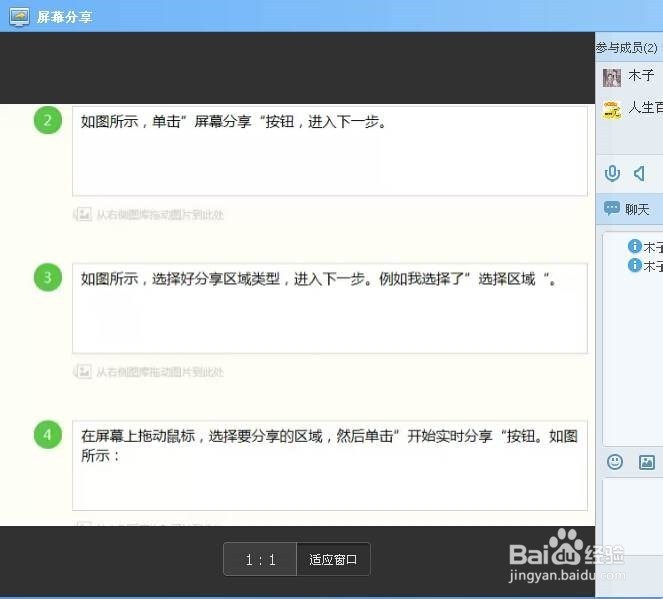Click the 参与成员(2) header
The image size is (663, 599).
pos(627,48)
